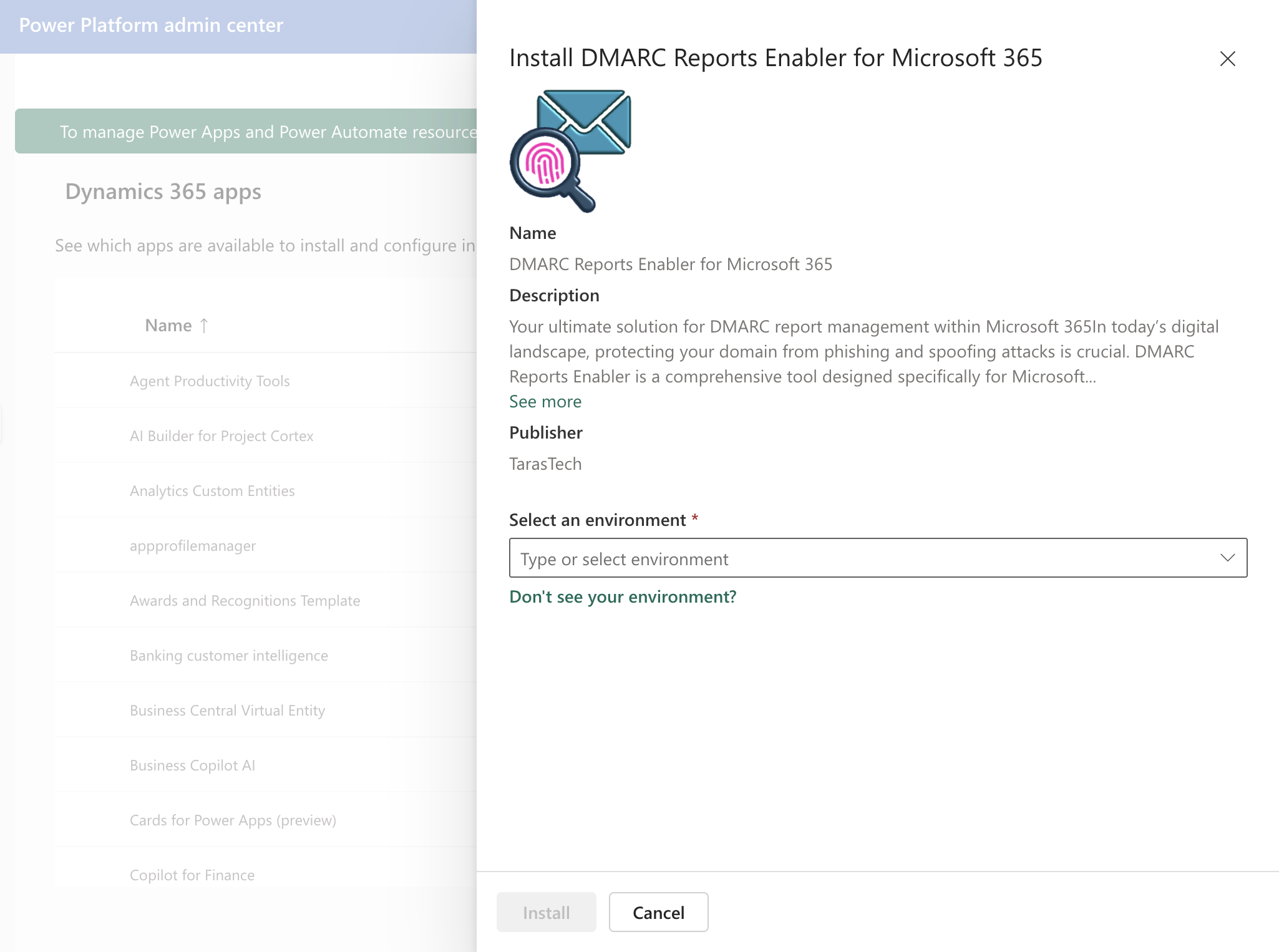Select Banking customer intelligence row

click(266, 655)
